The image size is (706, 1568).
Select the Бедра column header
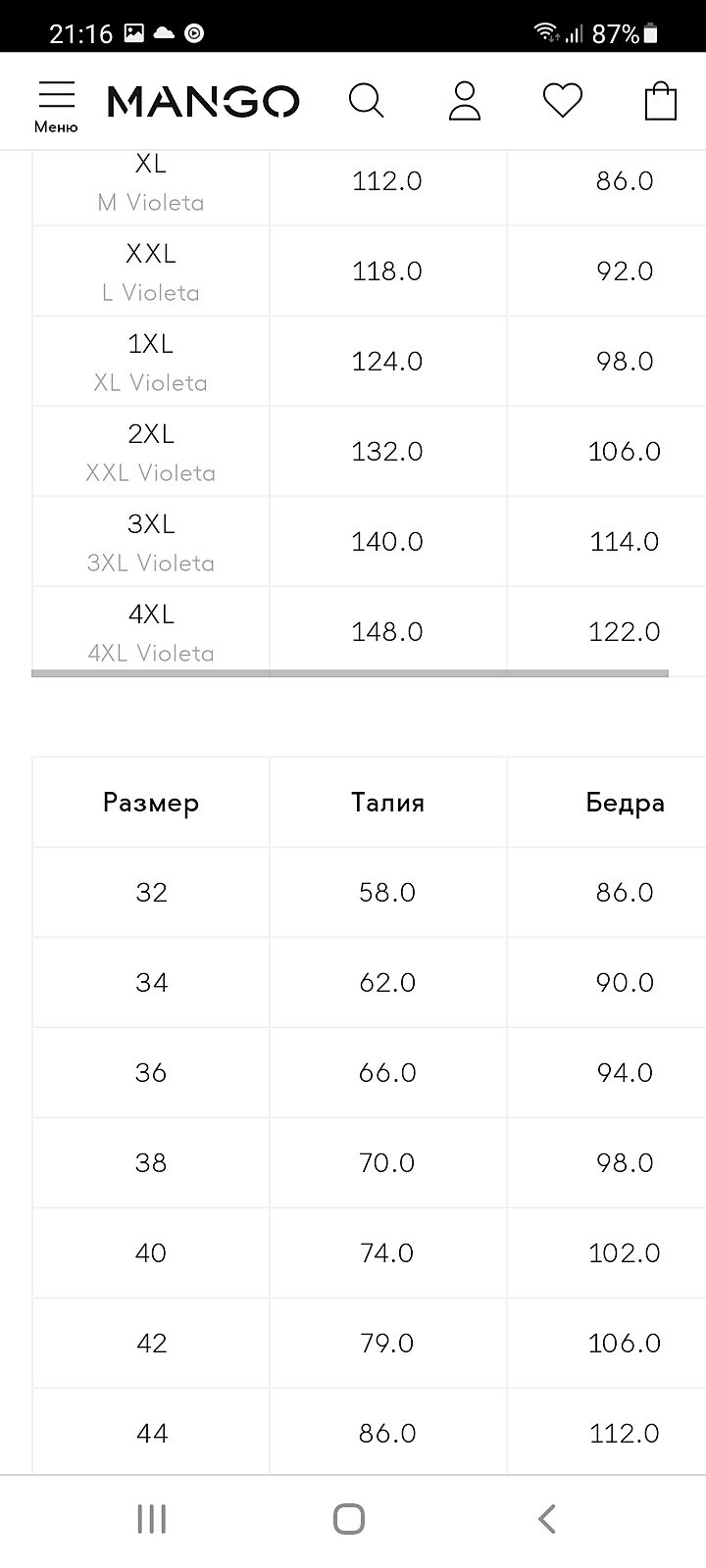625,803
